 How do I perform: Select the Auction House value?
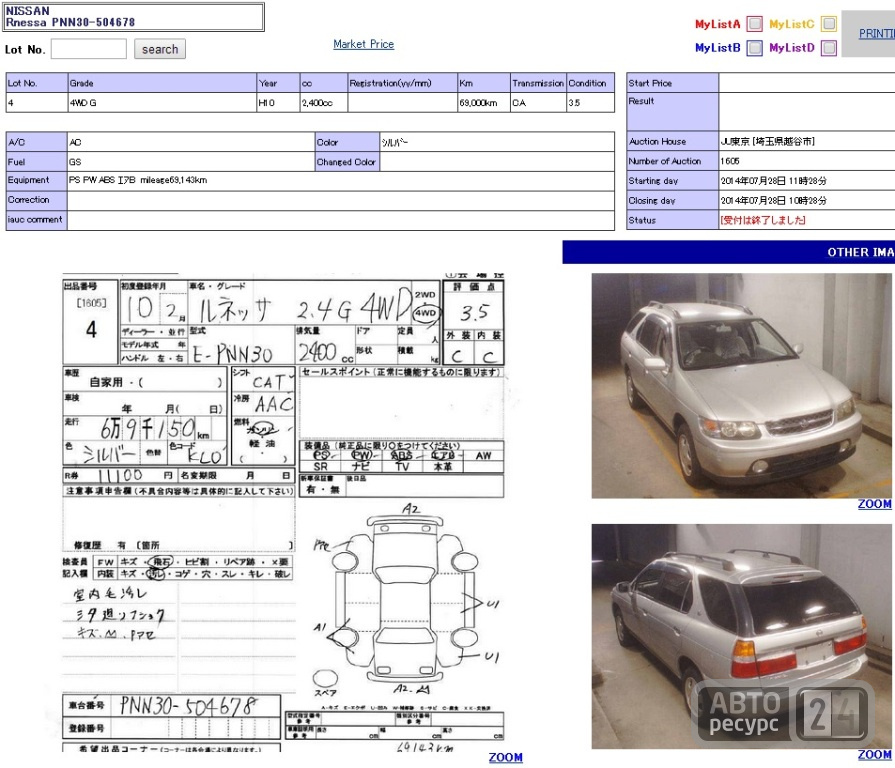coord(767,141)
